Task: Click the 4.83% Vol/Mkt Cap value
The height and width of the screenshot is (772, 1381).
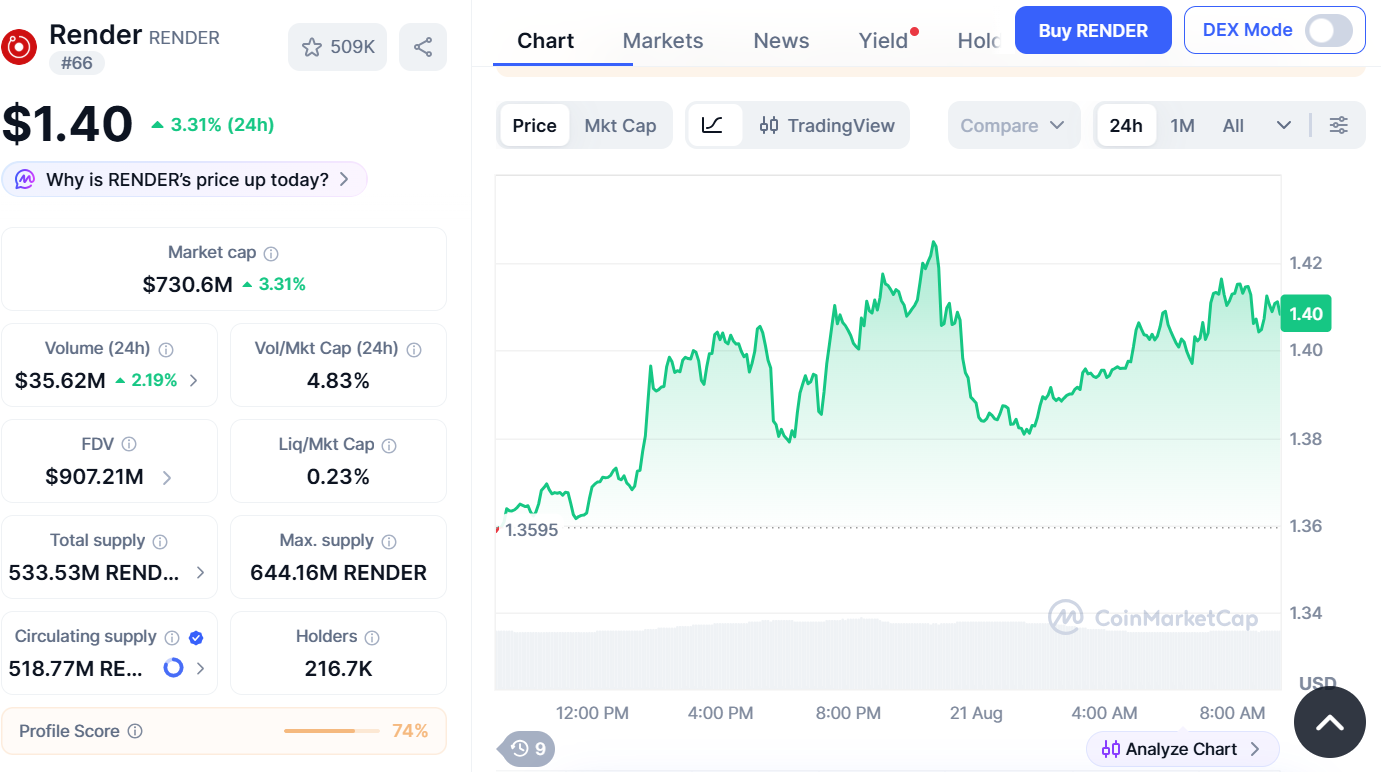Action: pyautogui.click(x=339, y=380)
